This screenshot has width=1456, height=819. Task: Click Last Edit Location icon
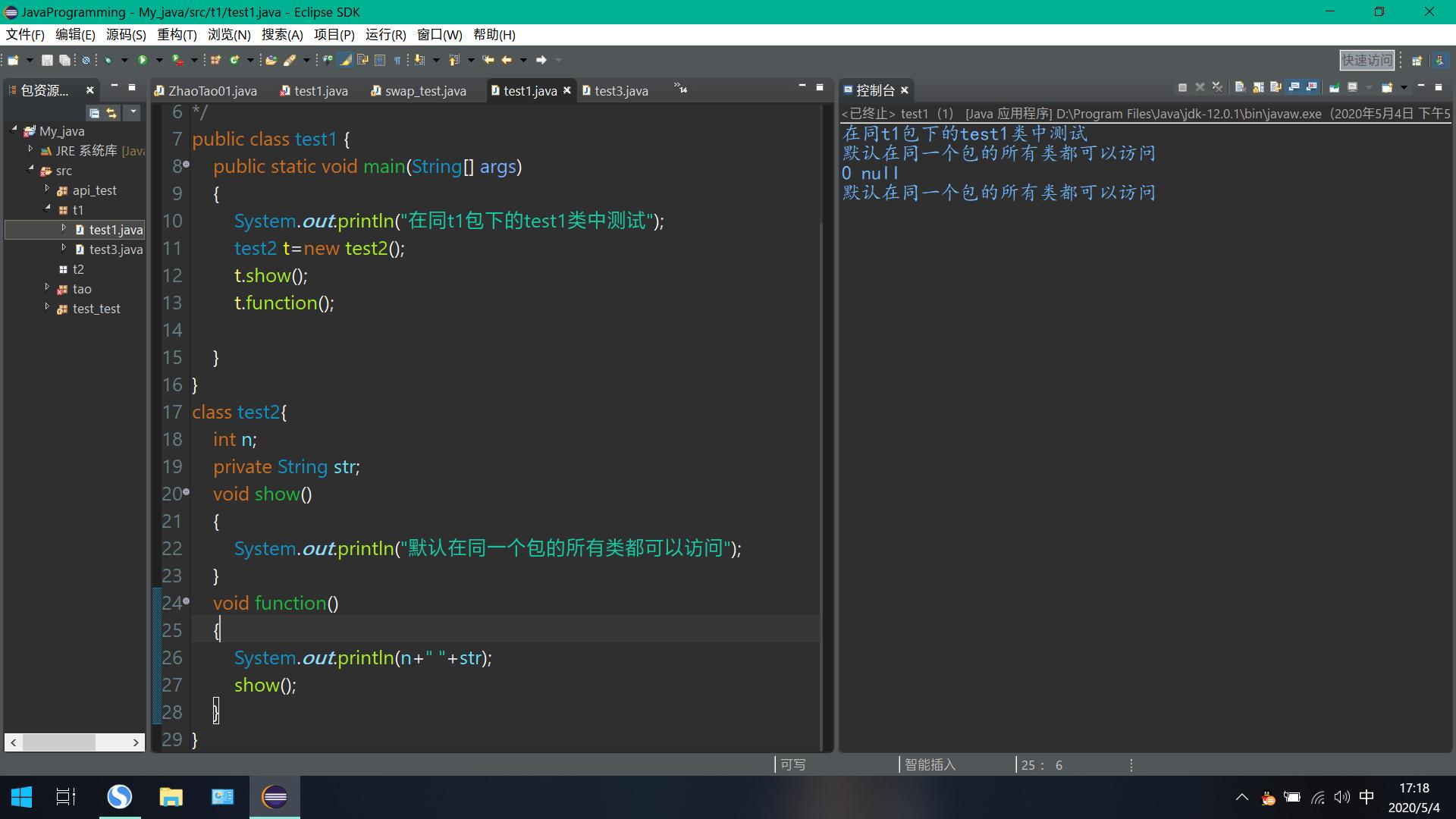click(488, 60)
